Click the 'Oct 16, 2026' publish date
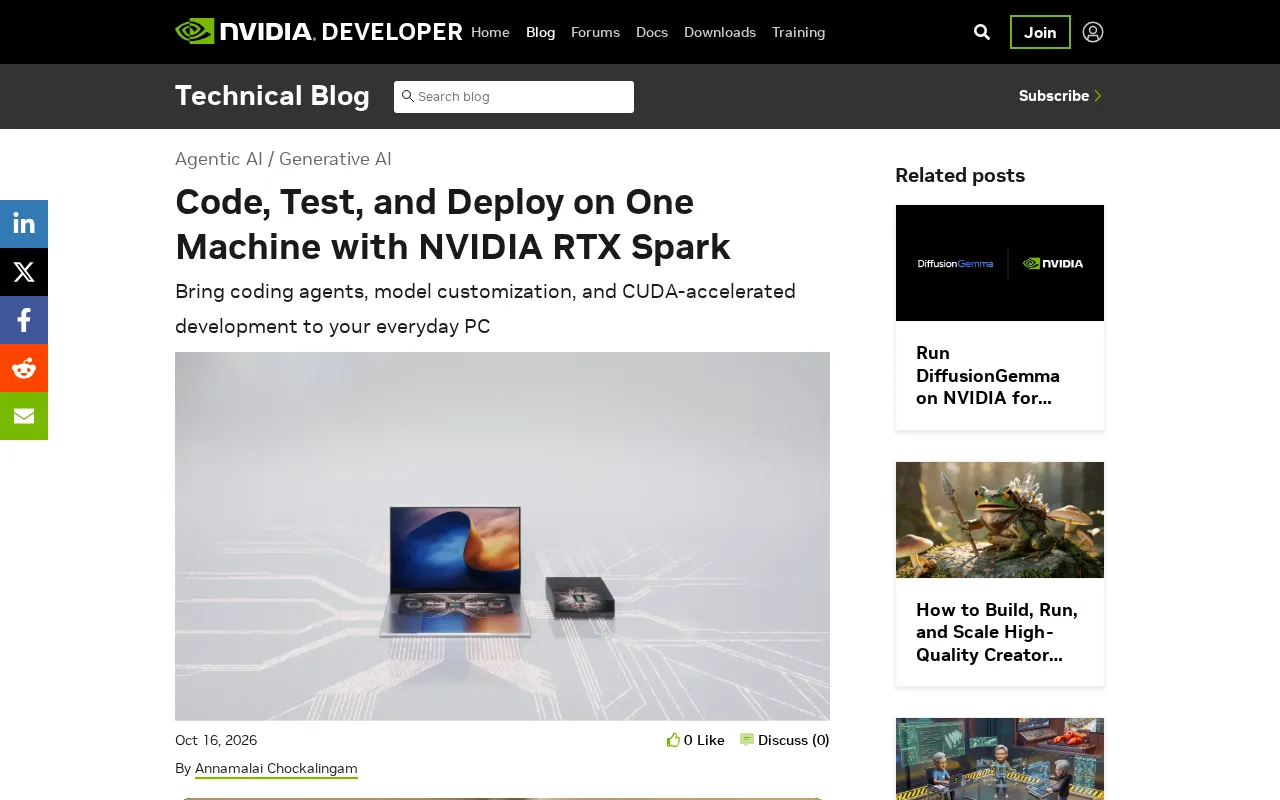 click(216, 740)
